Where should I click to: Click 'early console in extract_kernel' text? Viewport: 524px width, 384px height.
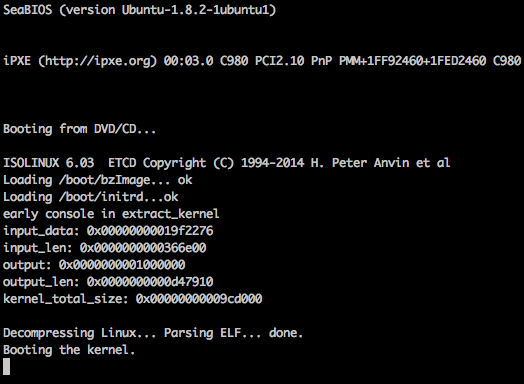111,214
